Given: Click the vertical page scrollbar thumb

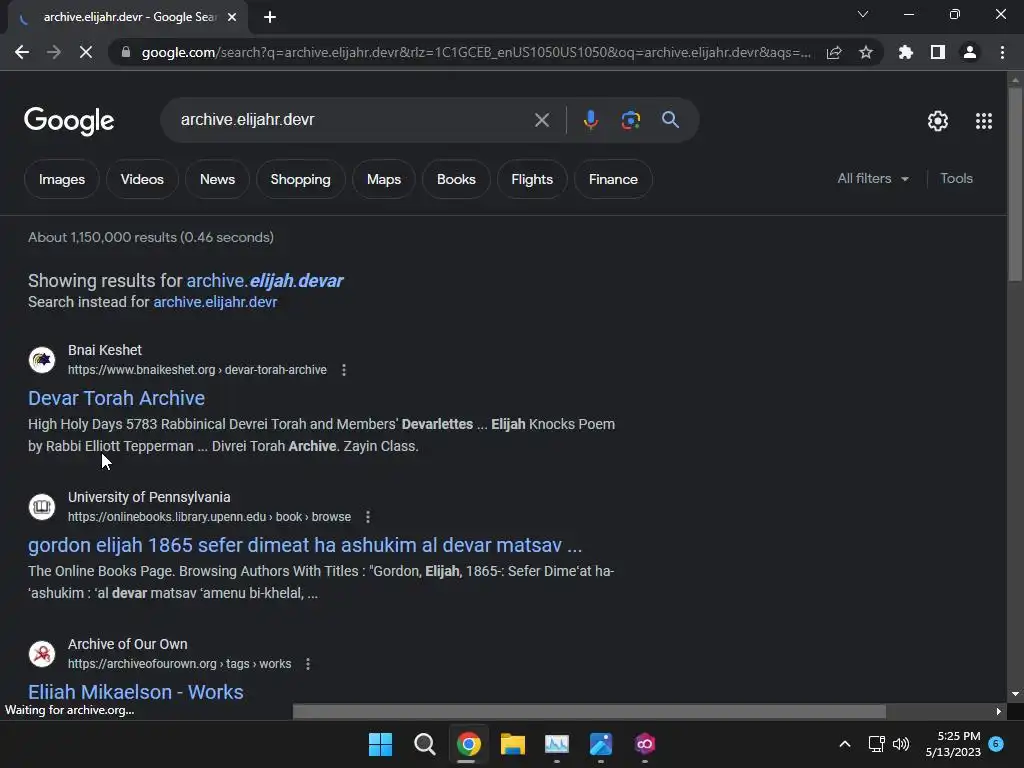Looking at the screenshot, I should (x=1015, y=184).
